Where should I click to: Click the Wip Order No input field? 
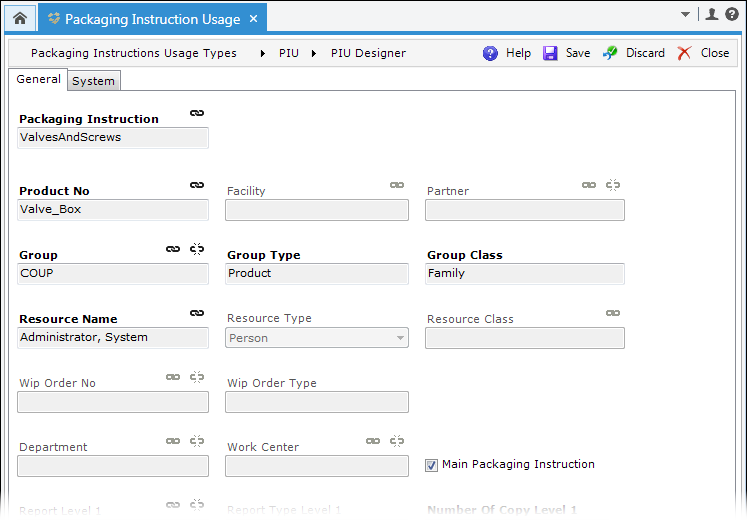113,402
